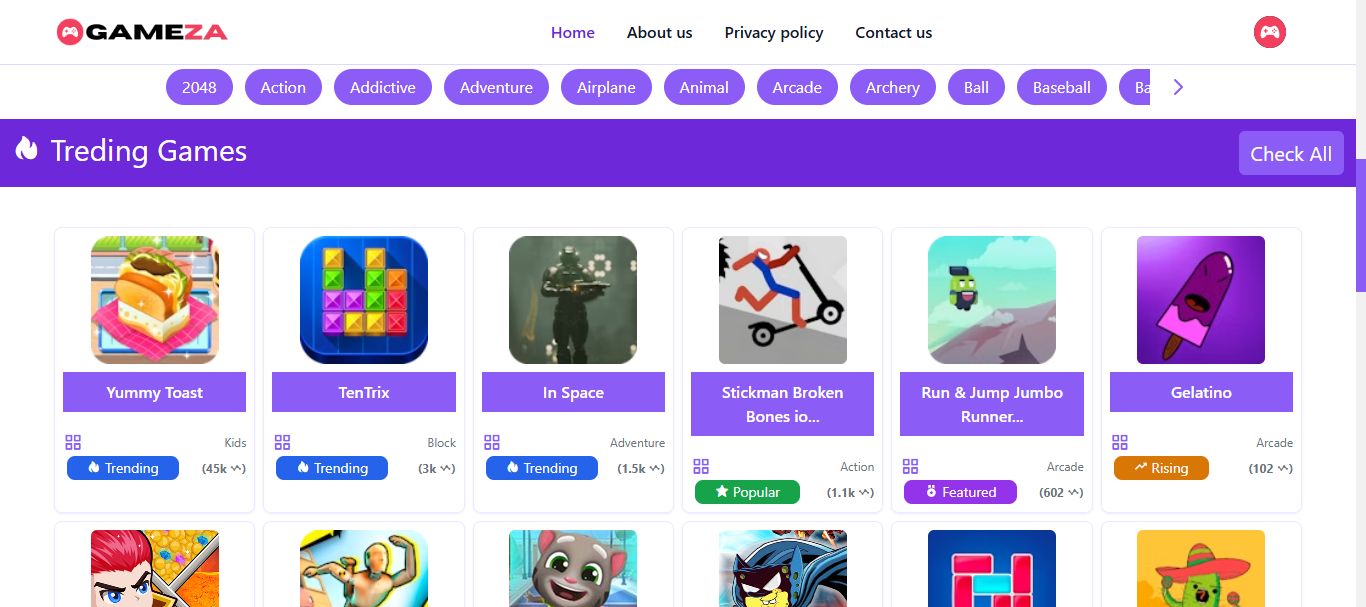Open the Gelatino game thumbnail
This screenshot has height=607, width=1366.
pos(1201,300)
